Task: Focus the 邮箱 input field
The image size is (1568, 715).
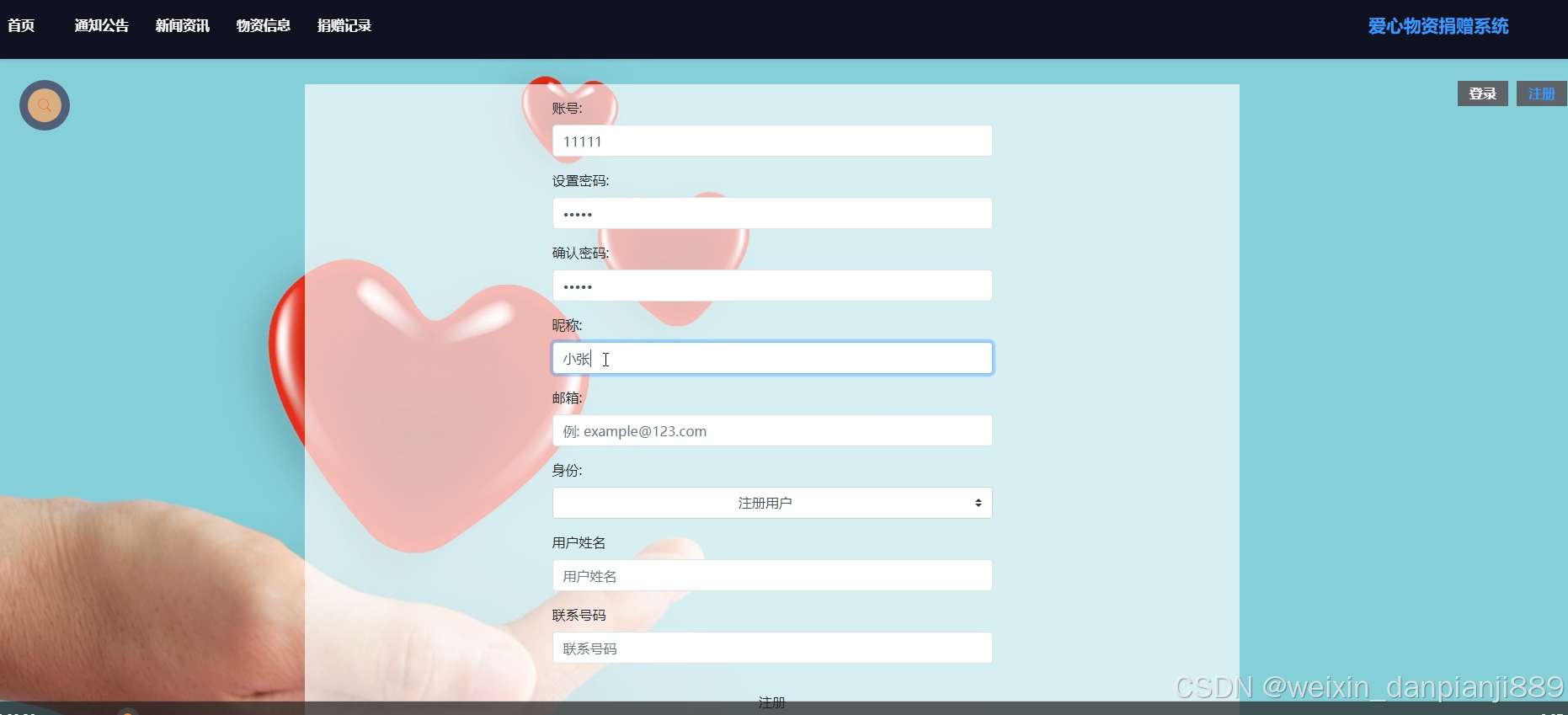Action: pyautogui.click(x=772, y=430)
